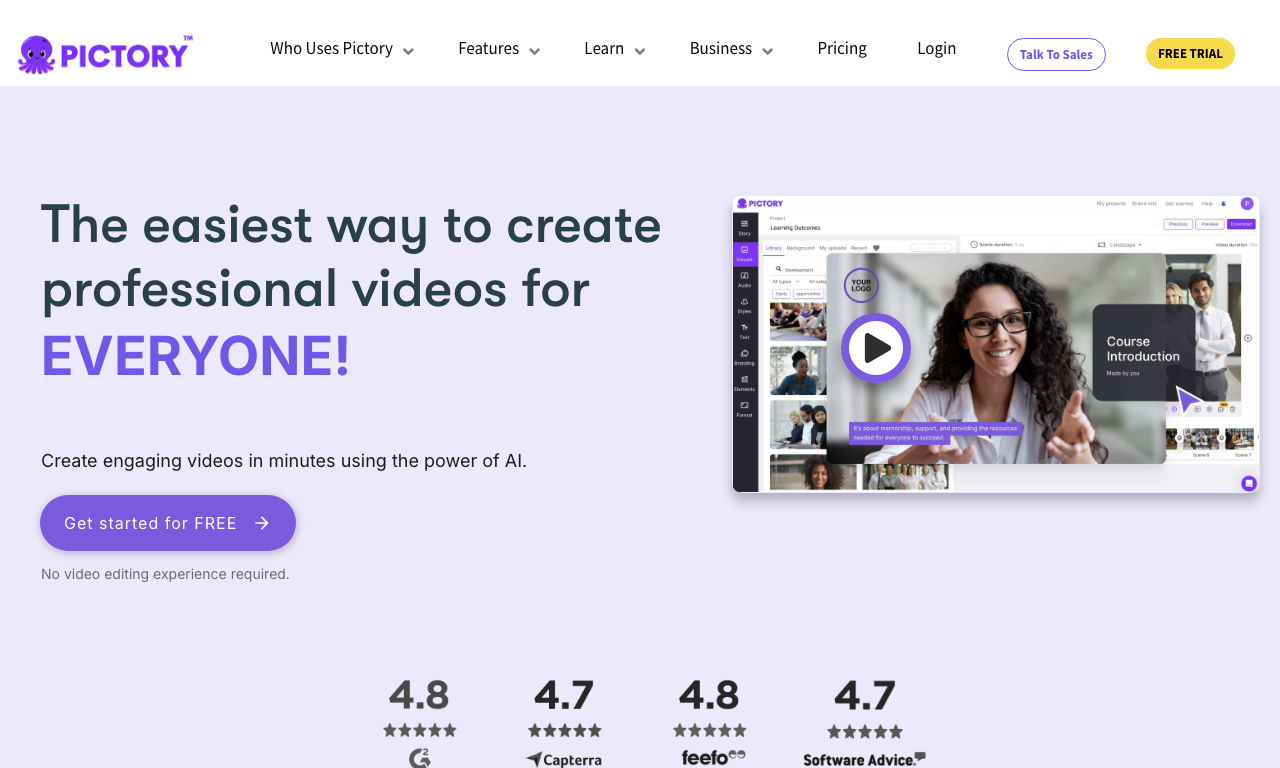The image size is (1280, 768).
Task: Click 'No video editing experience required.' text
Action: coord(165,574)
